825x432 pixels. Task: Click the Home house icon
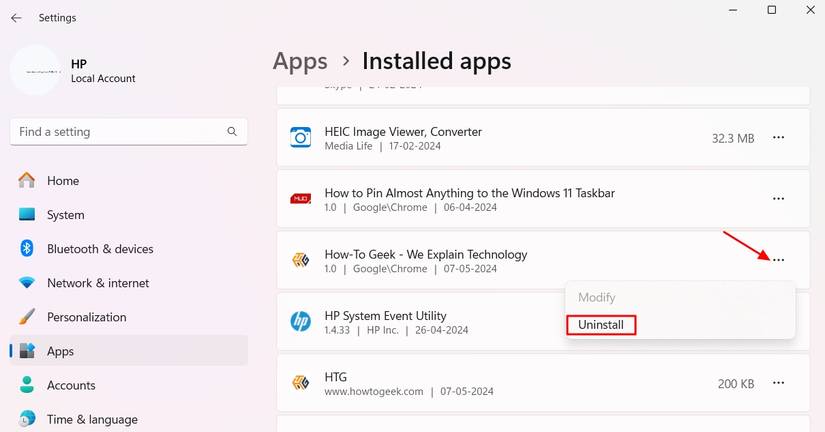(x=27, y=180)
